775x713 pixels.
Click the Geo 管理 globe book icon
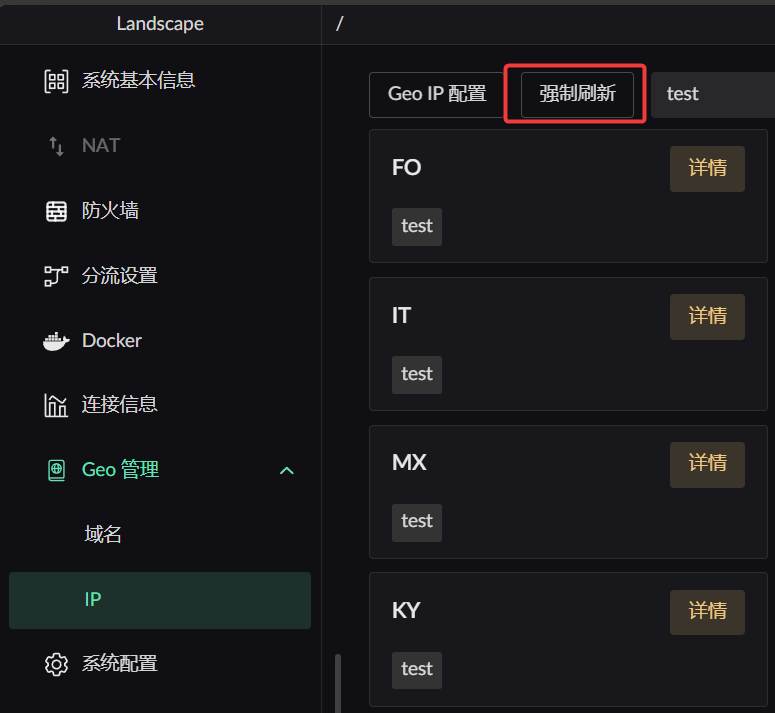(56, 470)
